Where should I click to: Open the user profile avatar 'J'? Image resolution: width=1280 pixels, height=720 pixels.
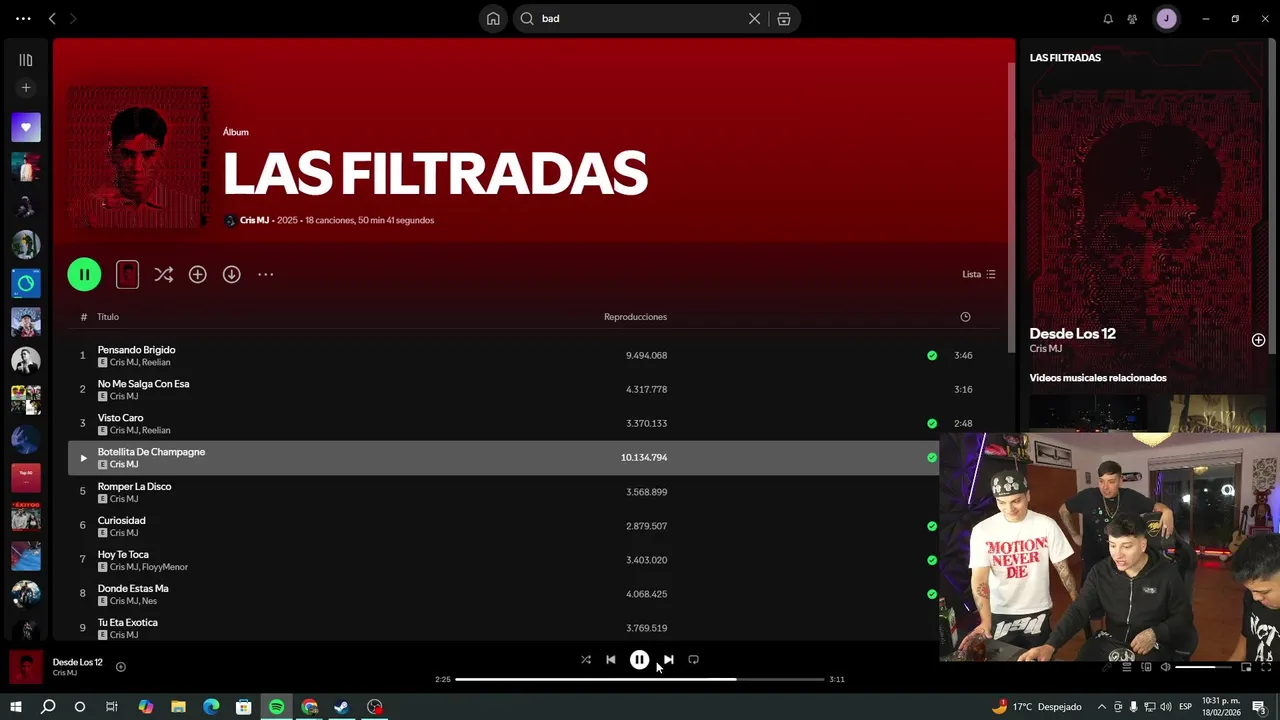pos(1166,18)
